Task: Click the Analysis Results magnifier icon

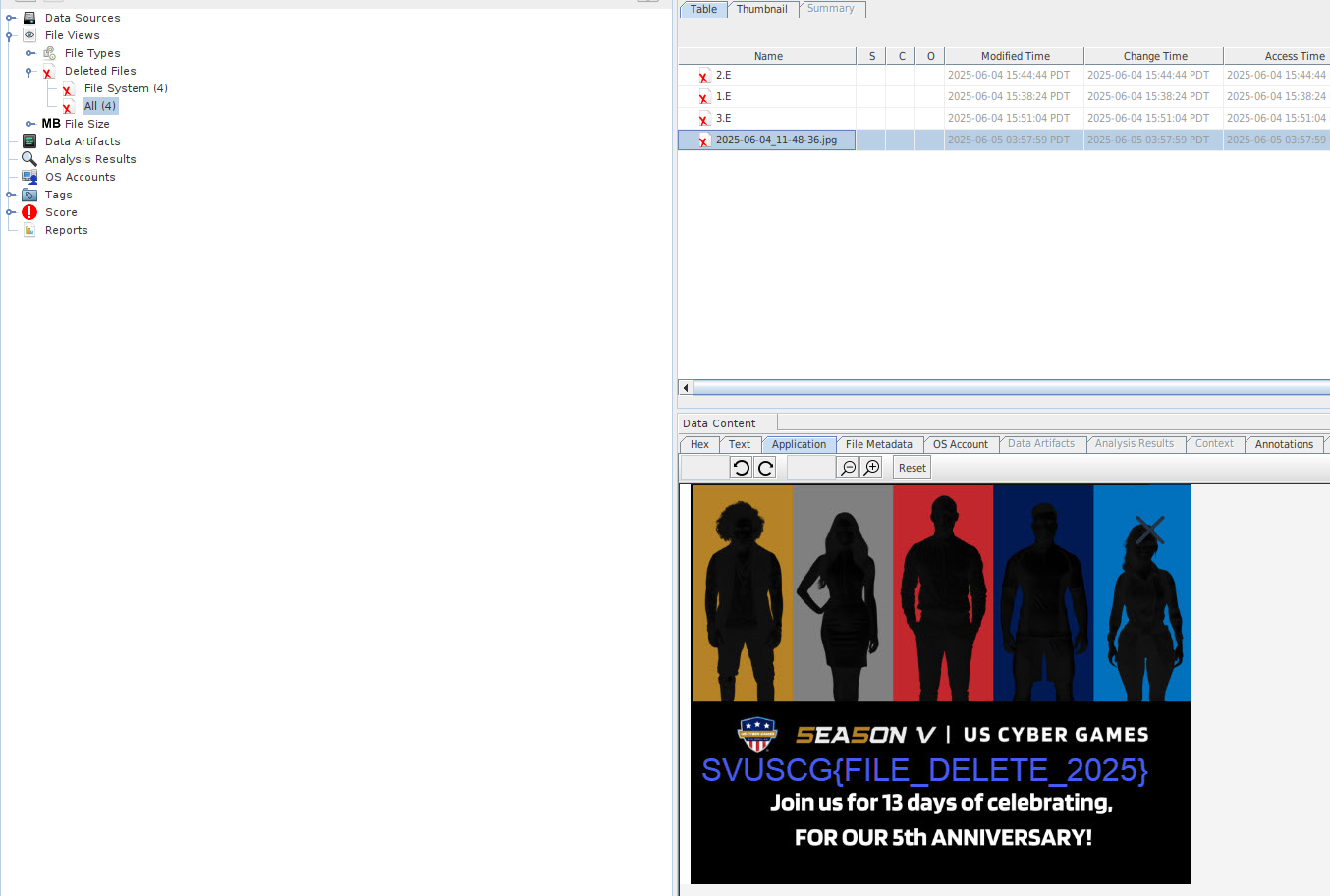Action: [x=29, y=159]
